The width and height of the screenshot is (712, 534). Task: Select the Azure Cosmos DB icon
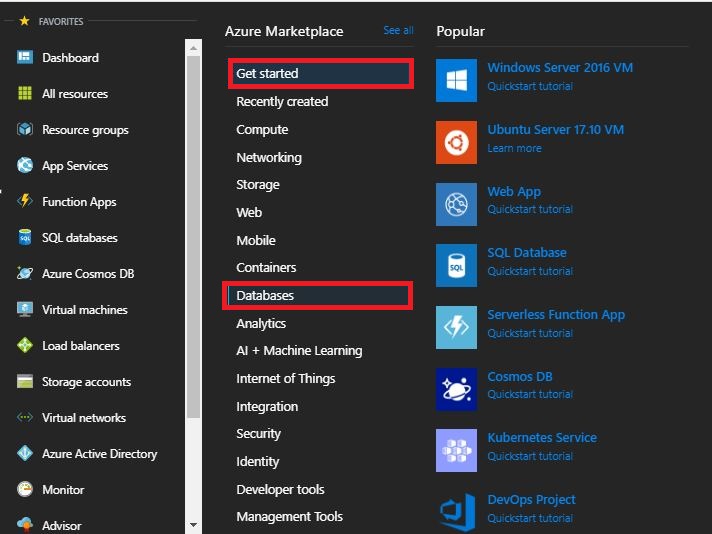(25, 273)
